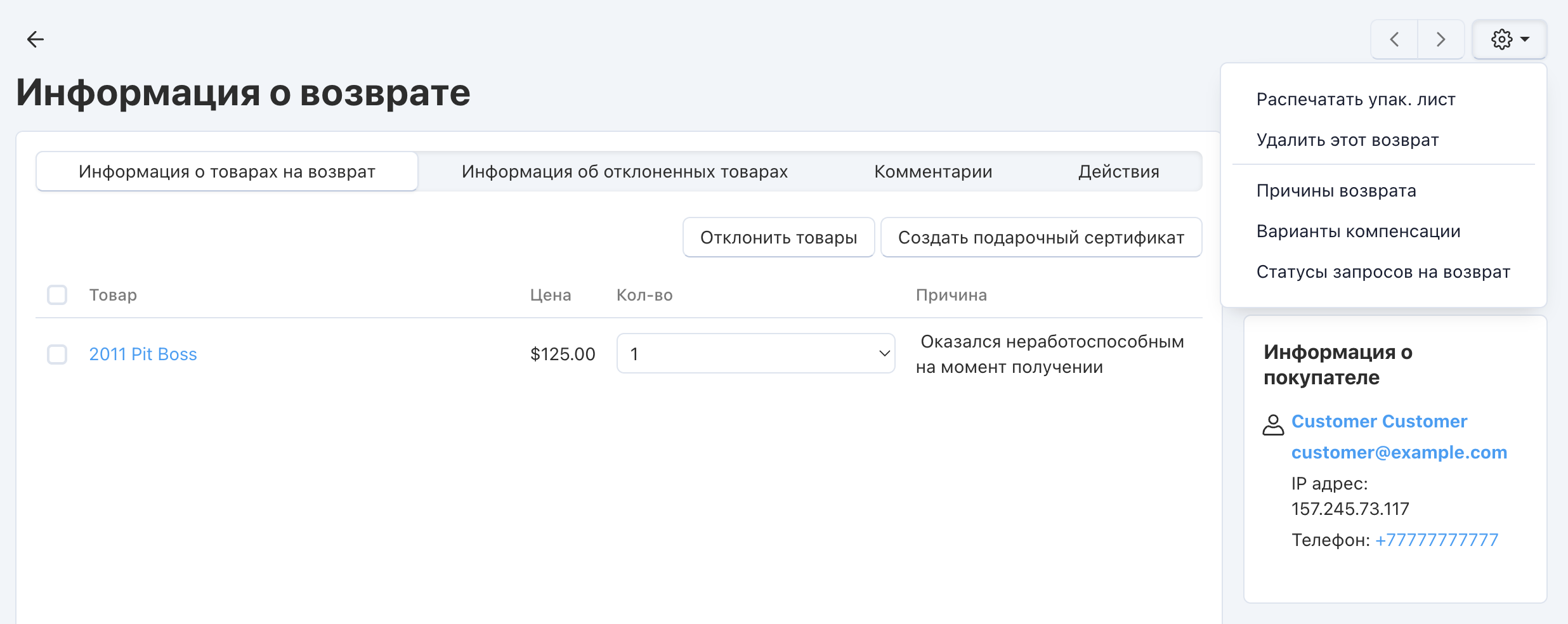Switch to the Комментарии tab
Viewport: 1568px width, 624px height.
(x=933, y=172)
